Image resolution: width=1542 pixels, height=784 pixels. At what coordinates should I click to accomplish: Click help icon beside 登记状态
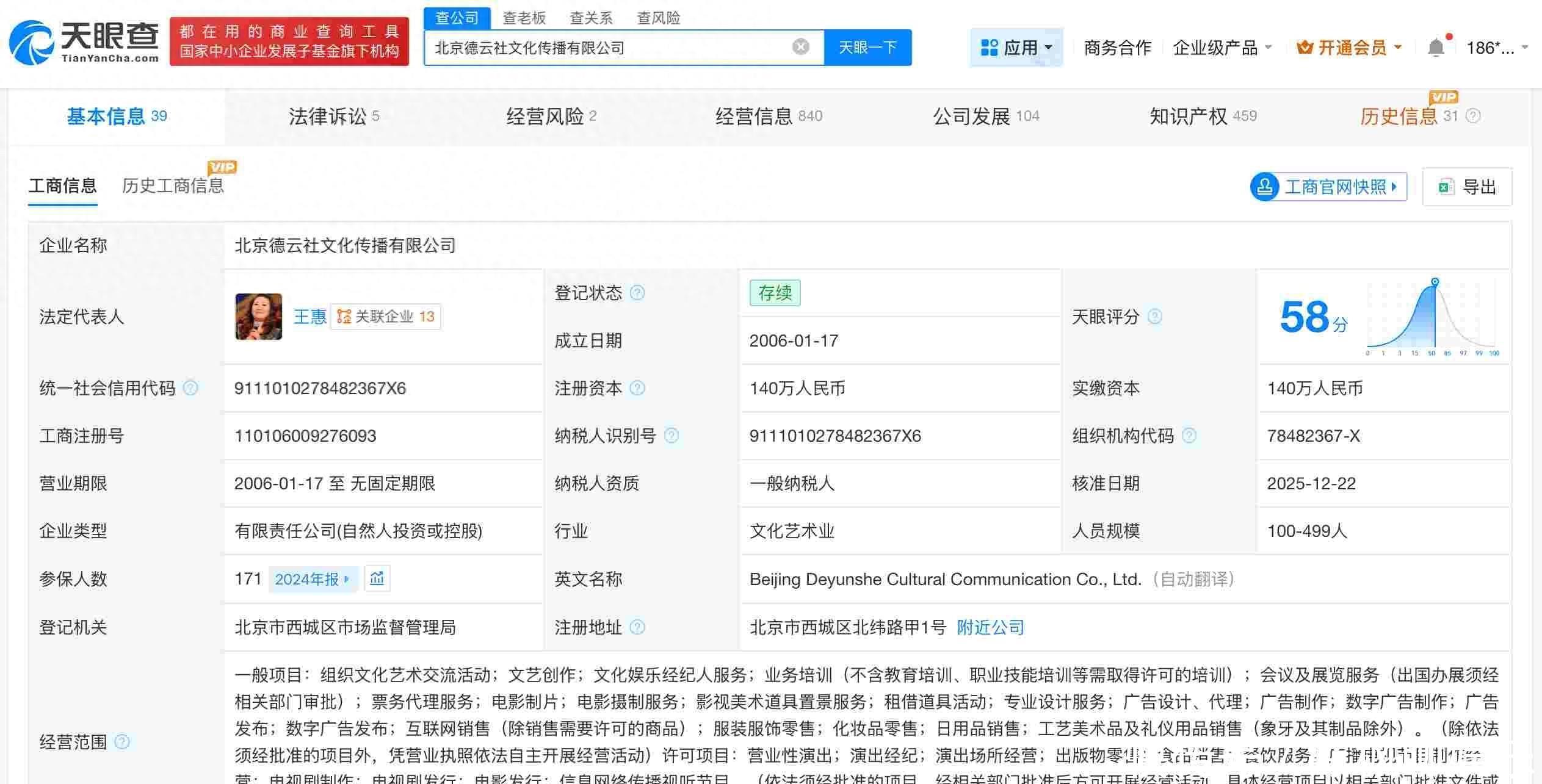(637, 293)
